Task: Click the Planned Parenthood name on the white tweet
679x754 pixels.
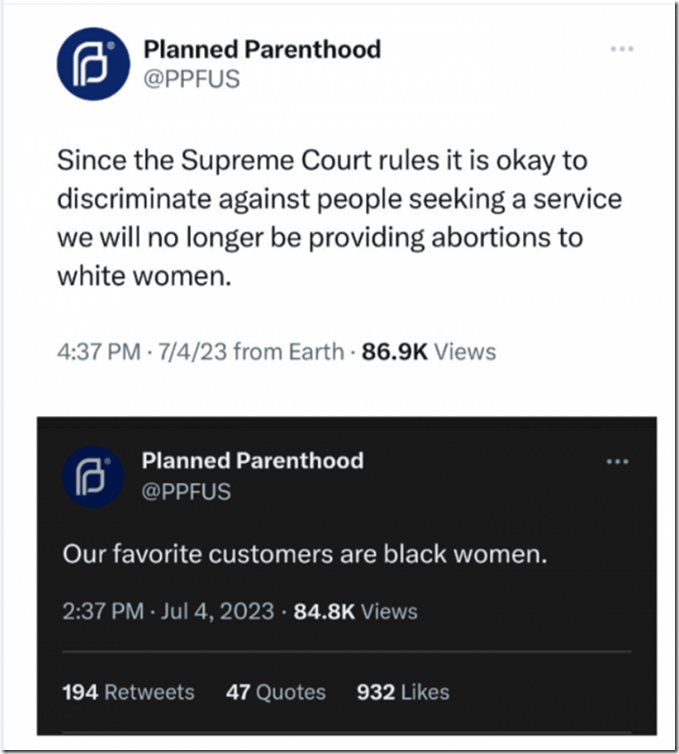Action: tap(262, 48)
